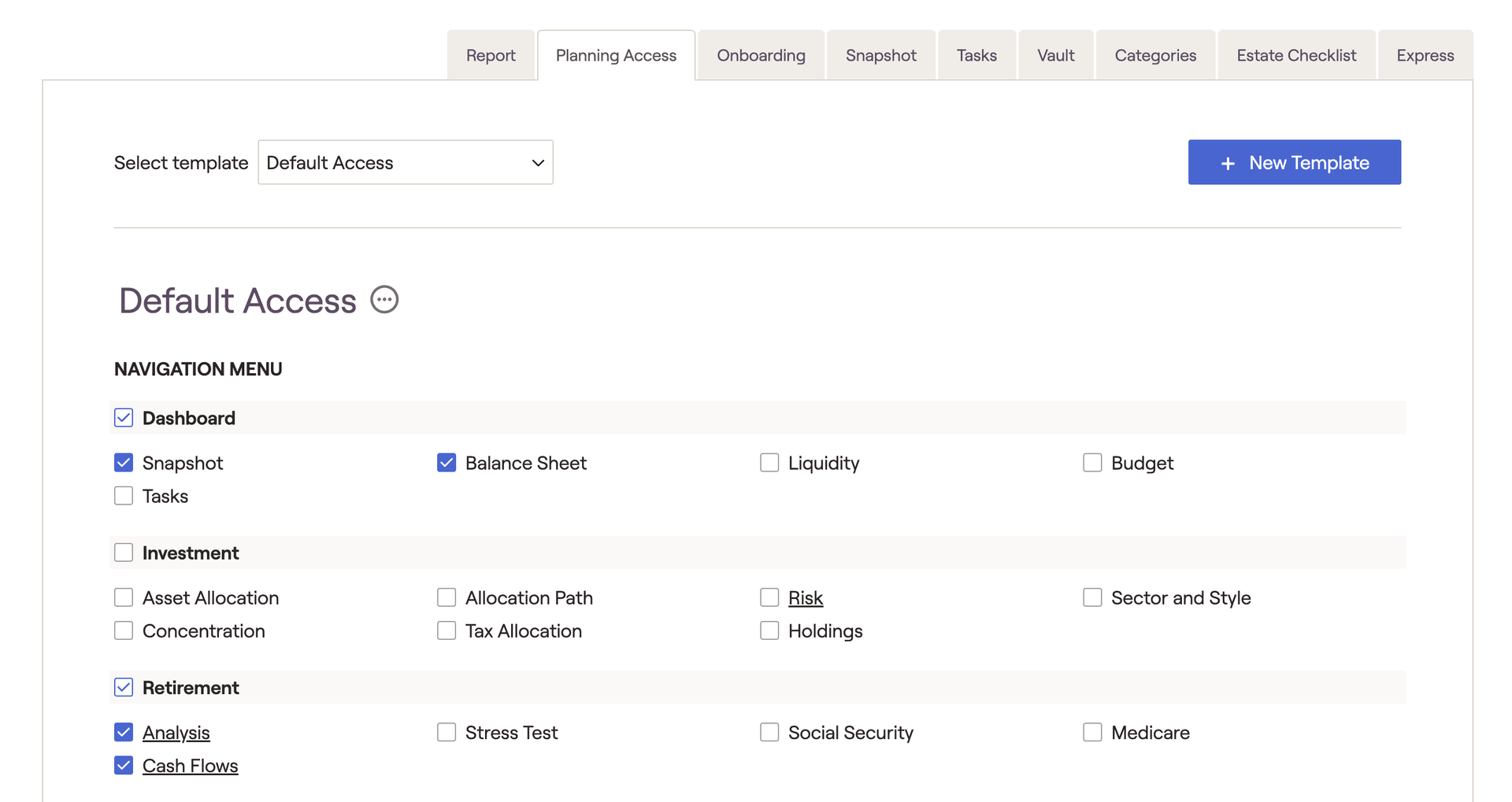The height and width of the screenshot is (802, 1512).
Task: Uncheck the Balance Sheet checkbox
Action: click(447, 463)
